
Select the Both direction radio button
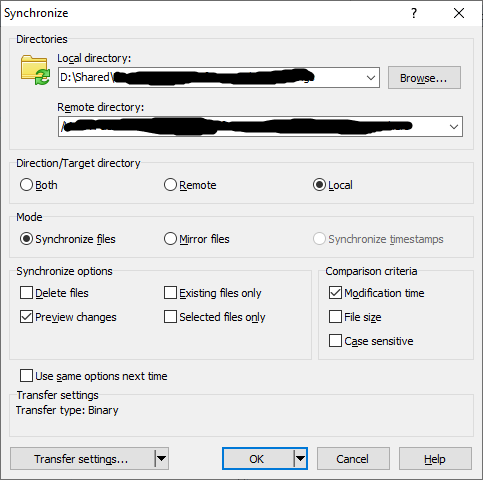point(26,185)
